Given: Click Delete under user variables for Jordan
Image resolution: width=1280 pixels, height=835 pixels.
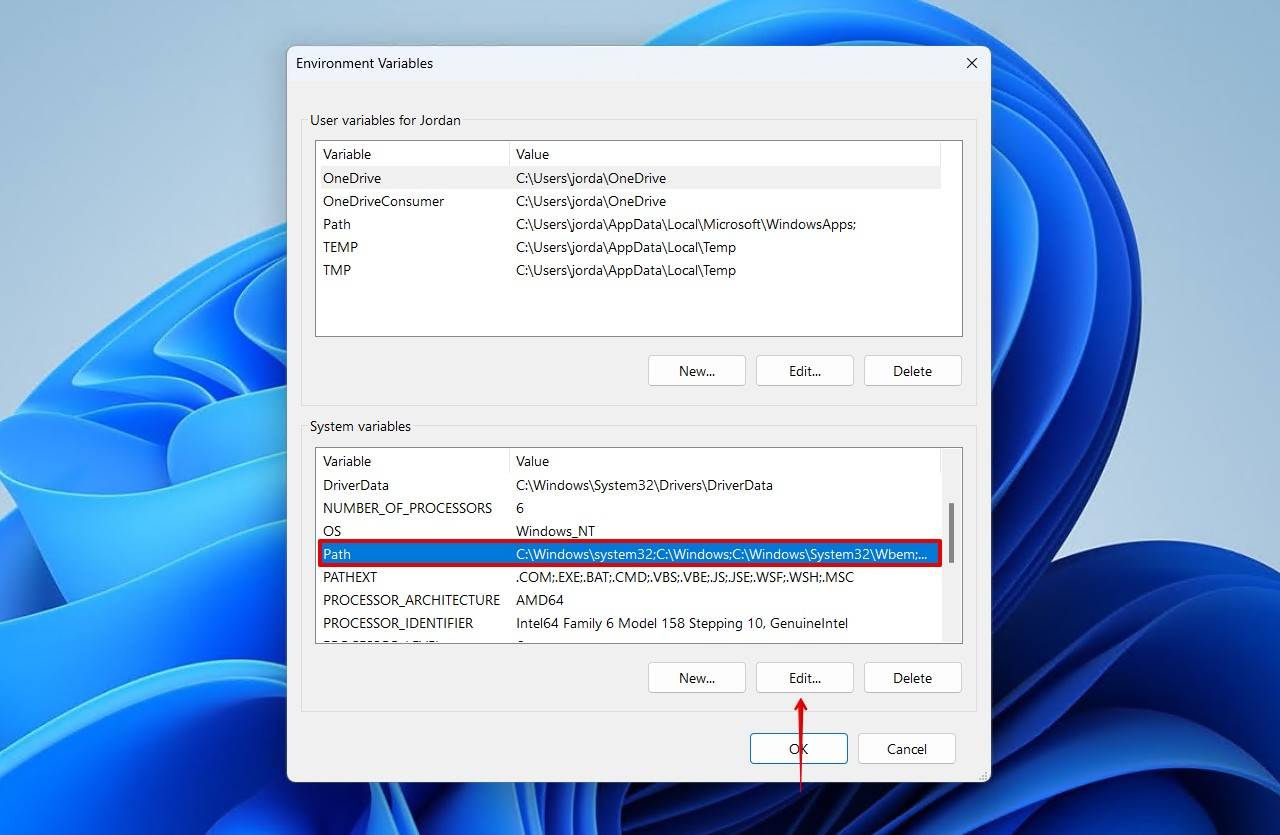Looking at the screenshot, I should pos(912,371).
